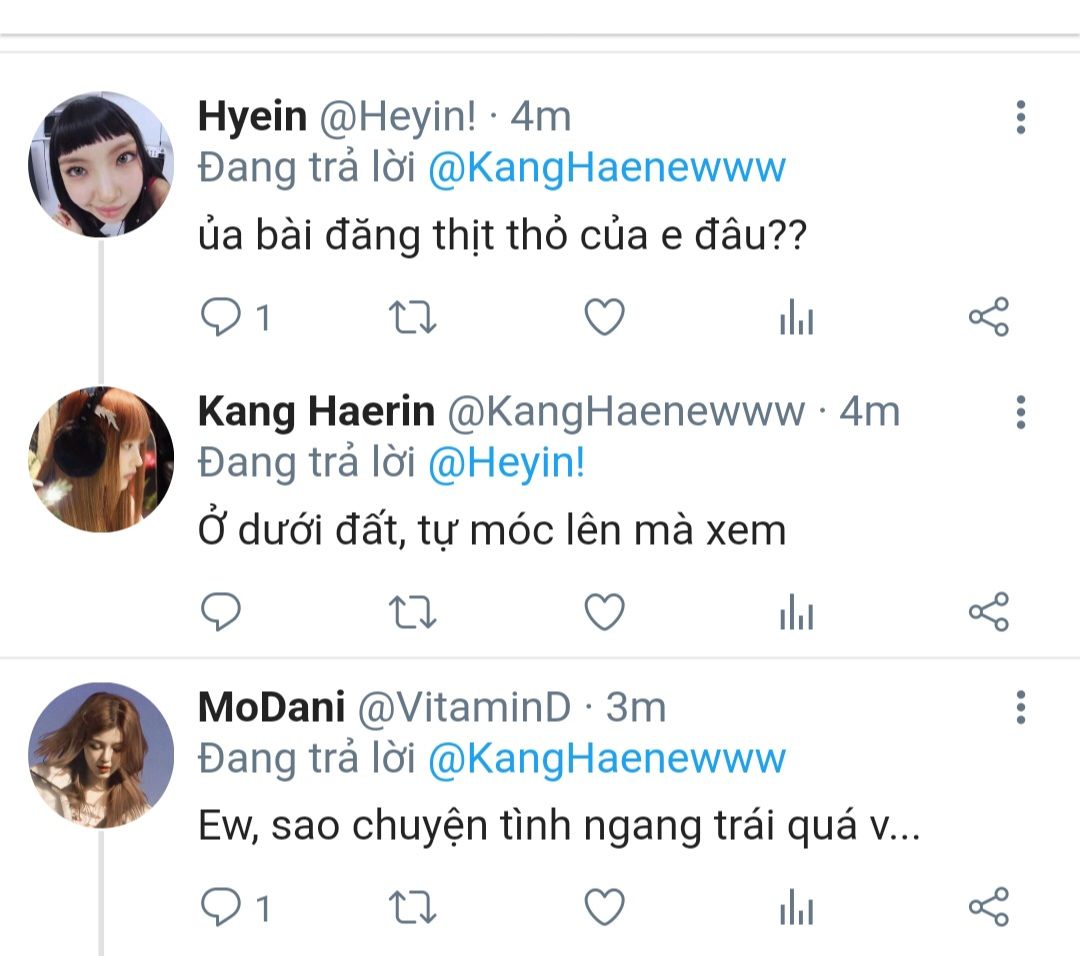Open @Heyin! mention in Kang Haerin's reply

506,463
